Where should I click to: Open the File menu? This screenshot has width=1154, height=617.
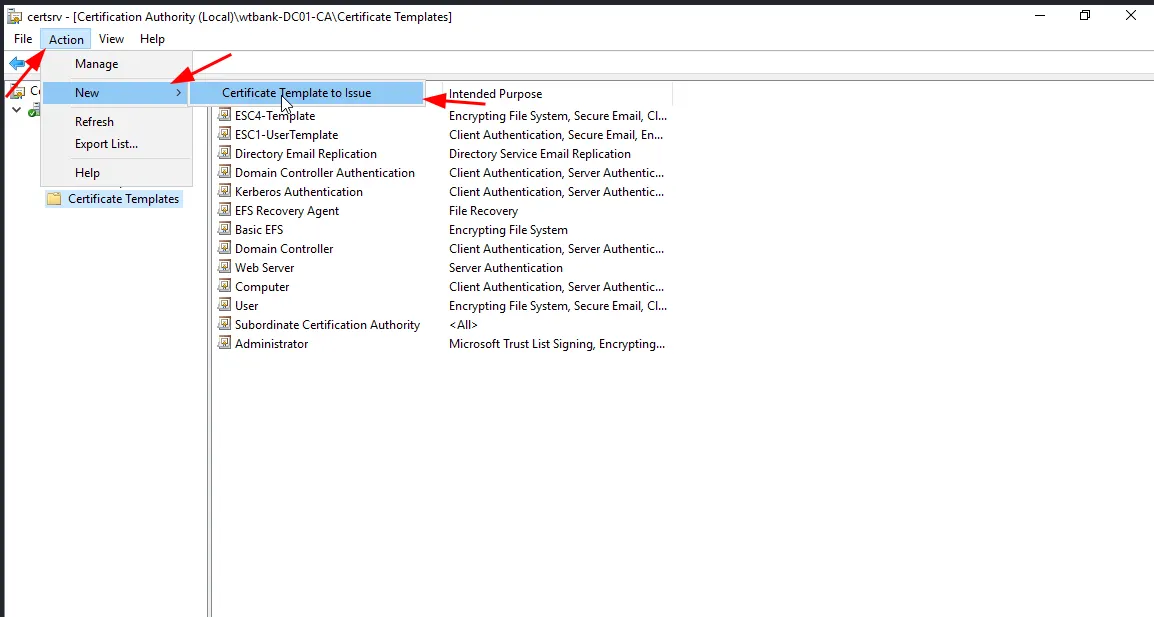point(23,39)
